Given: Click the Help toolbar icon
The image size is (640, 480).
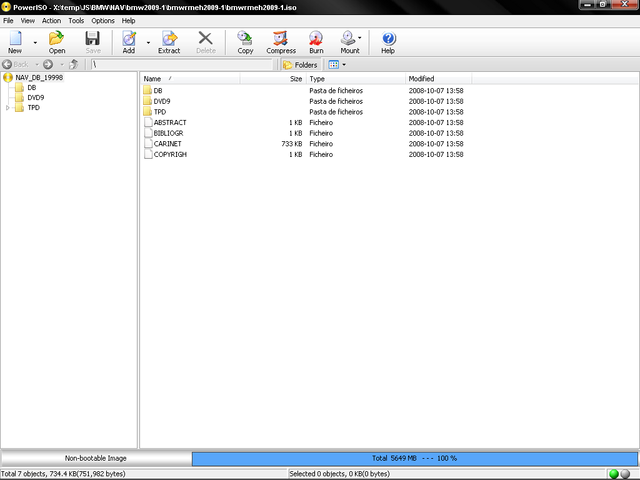Looking at the screenshot, I should click(388, 42).
